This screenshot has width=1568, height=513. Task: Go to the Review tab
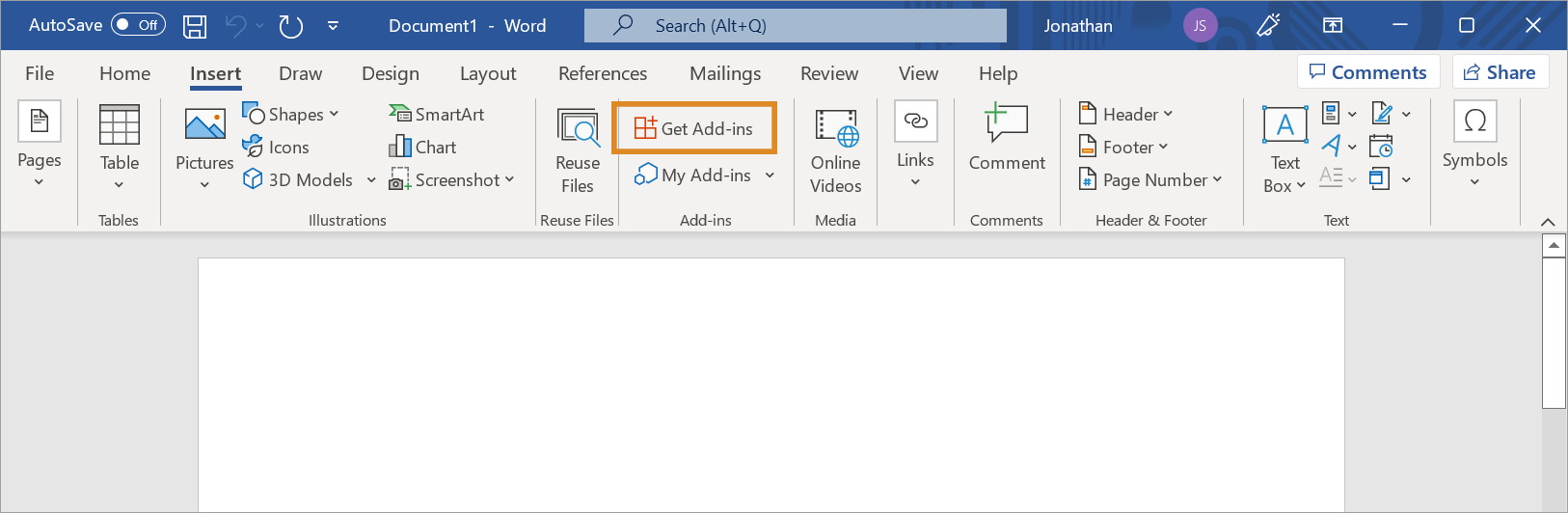pyautogui.click(x=829, y=73)
